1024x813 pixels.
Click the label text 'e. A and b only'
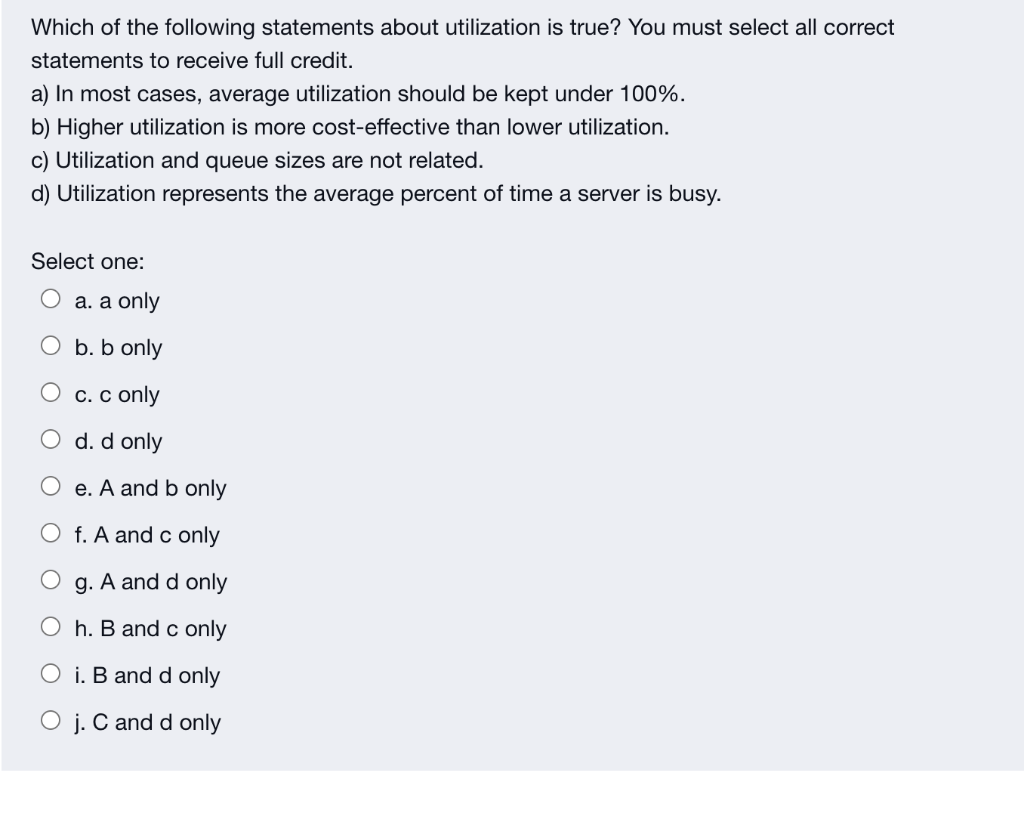[150, 488]
